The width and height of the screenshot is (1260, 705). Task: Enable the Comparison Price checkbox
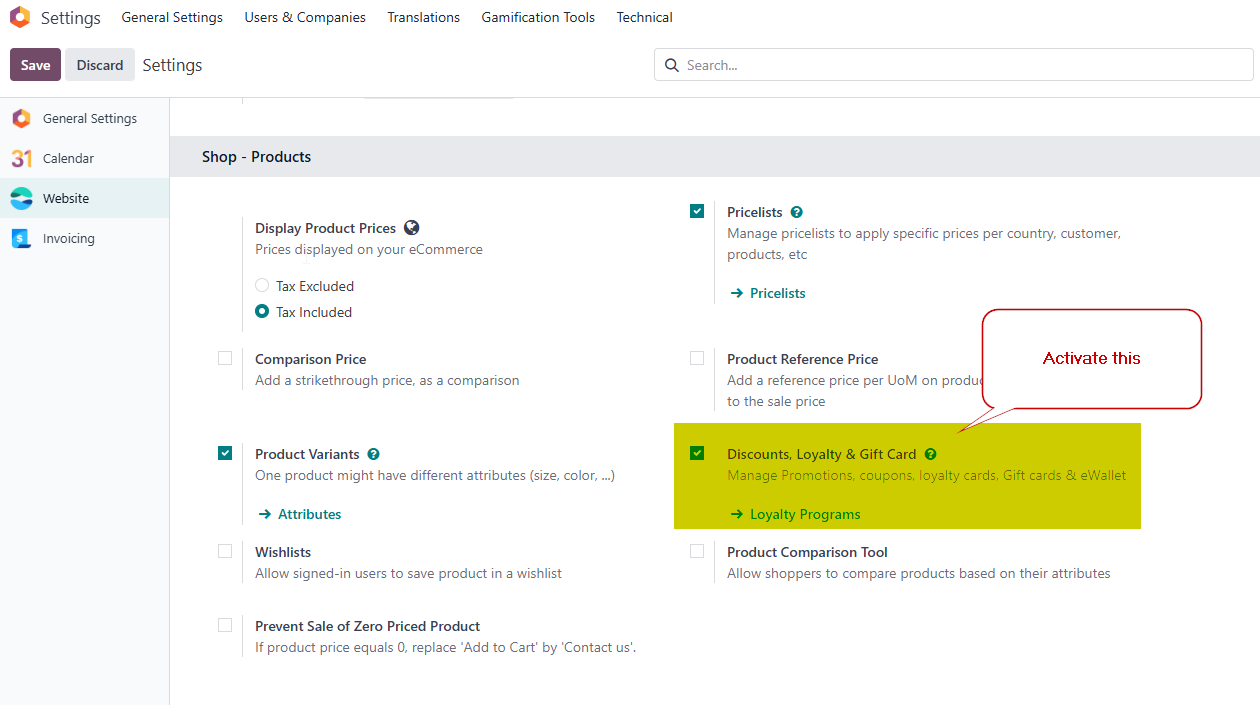[225, 359]
